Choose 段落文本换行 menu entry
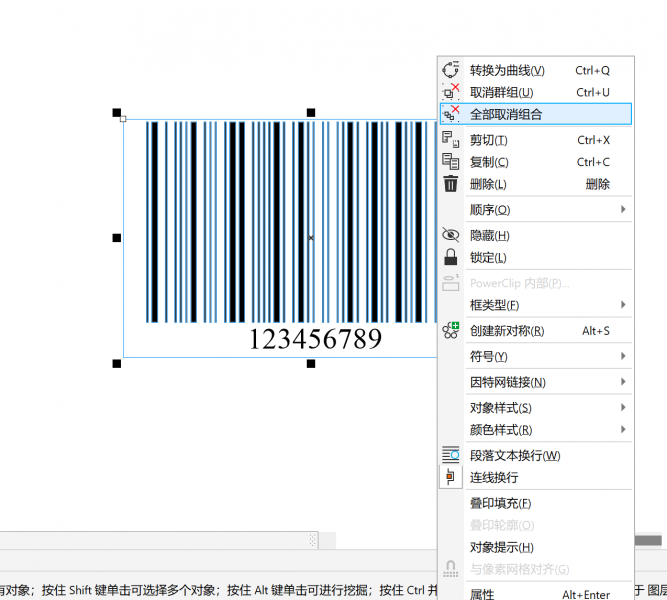667x600 pixels. point(536,455)
